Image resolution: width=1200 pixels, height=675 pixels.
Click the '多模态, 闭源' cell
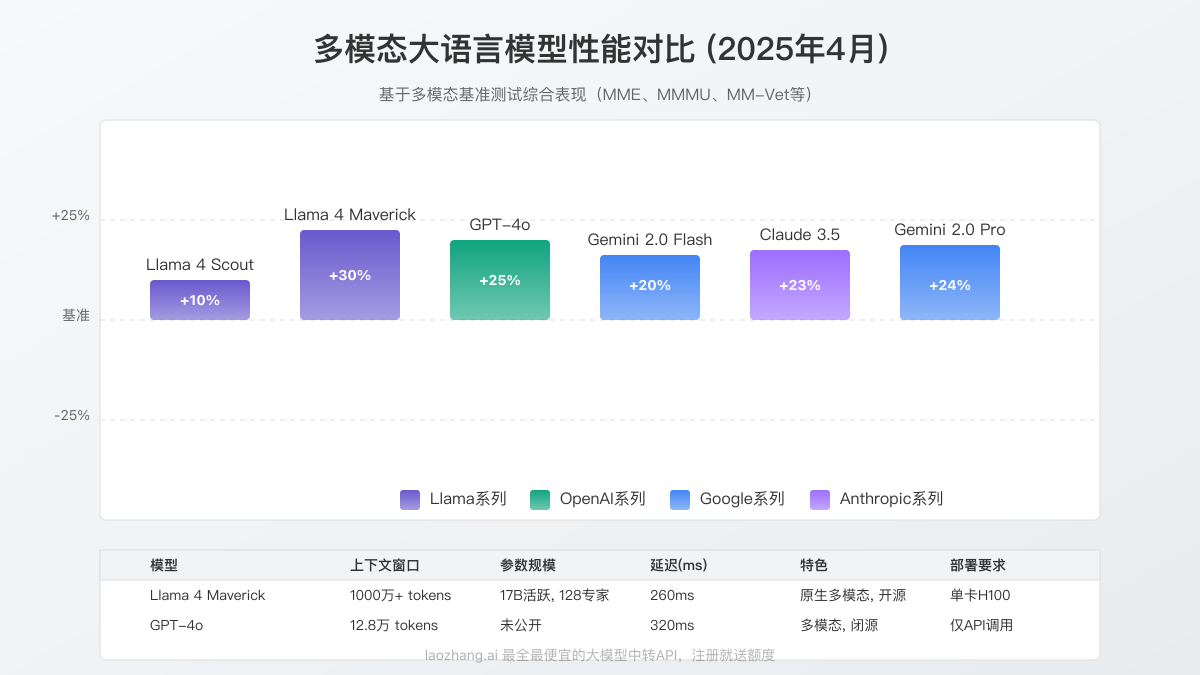839,625
